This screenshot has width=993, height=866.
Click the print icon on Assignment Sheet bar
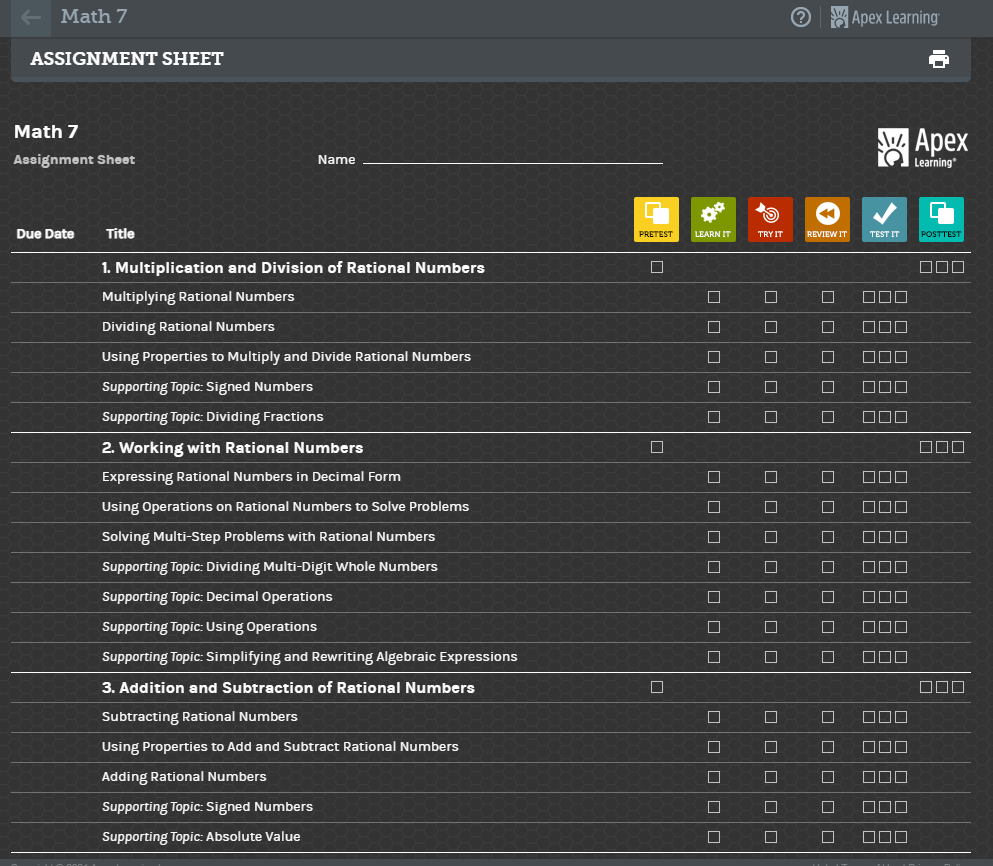tap(938, 59)
